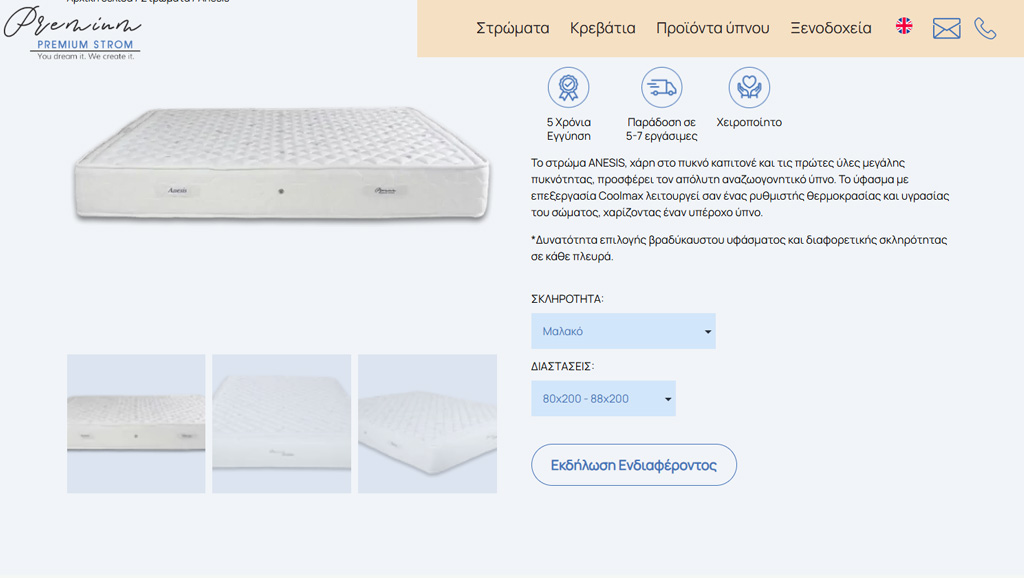Open the Κρεβάτια menu

click(602, 28)
